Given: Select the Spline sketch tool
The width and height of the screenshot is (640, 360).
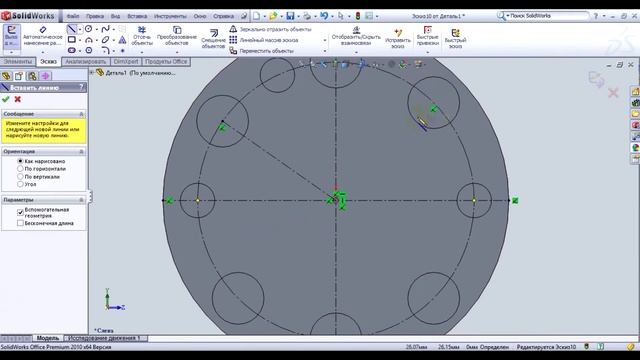Looking at the screenshot, I should 105,29.
